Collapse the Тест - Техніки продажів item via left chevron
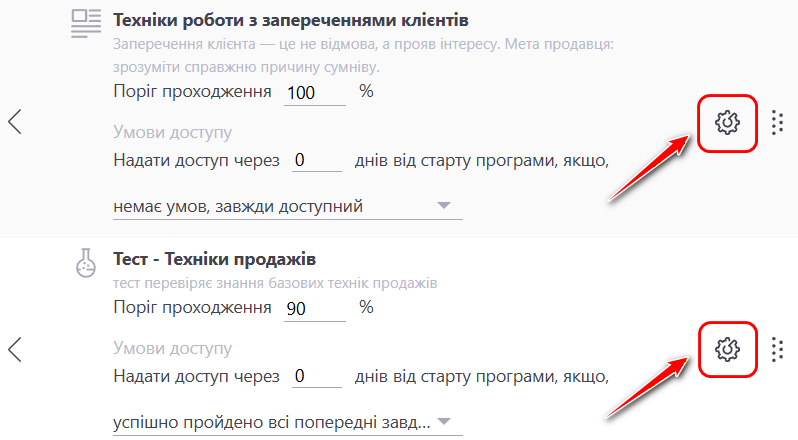 pos(15,349)
